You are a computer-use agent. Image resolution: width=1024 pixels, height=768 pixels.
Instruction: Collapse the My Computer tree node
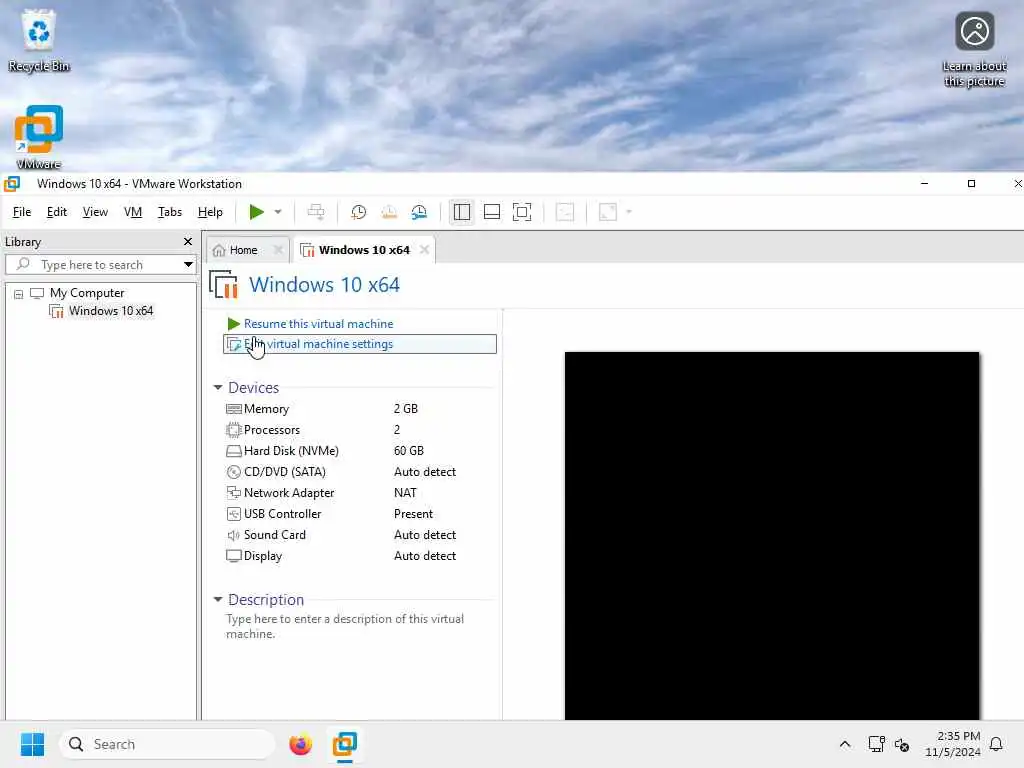pyautogui.click(x=19, y=294)
